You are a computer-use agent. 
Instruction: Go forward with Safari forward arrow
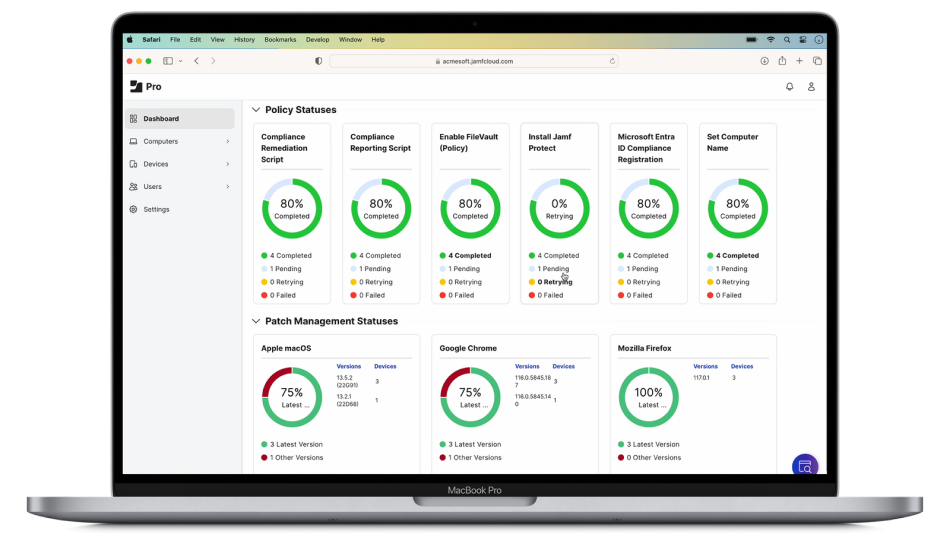click(213, 61)
